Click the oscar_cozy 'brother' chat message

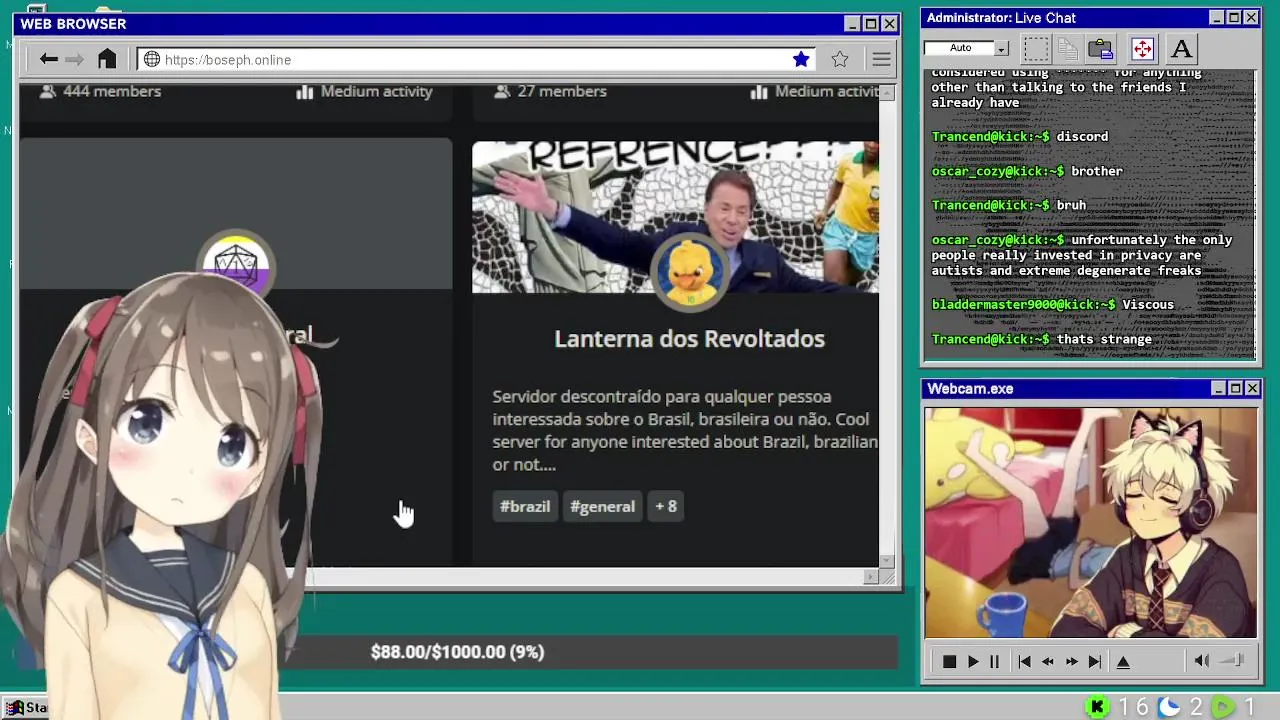[1027, 171]
